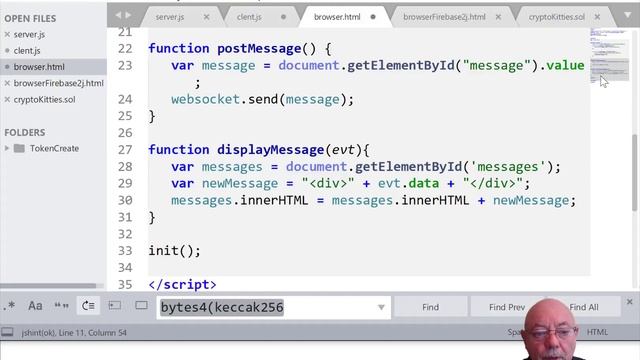
Task: Close the cryptoKitties.sol tab
Action: [597, 17]
